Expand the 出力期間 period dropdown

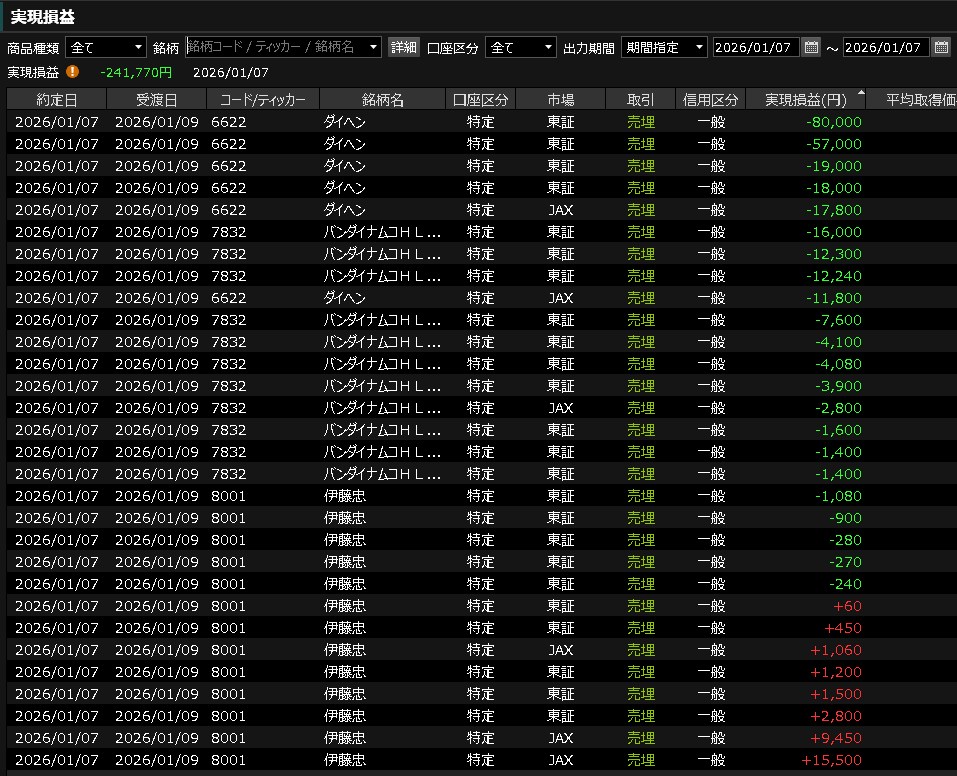pyautogui.click(x=698, y=47)
